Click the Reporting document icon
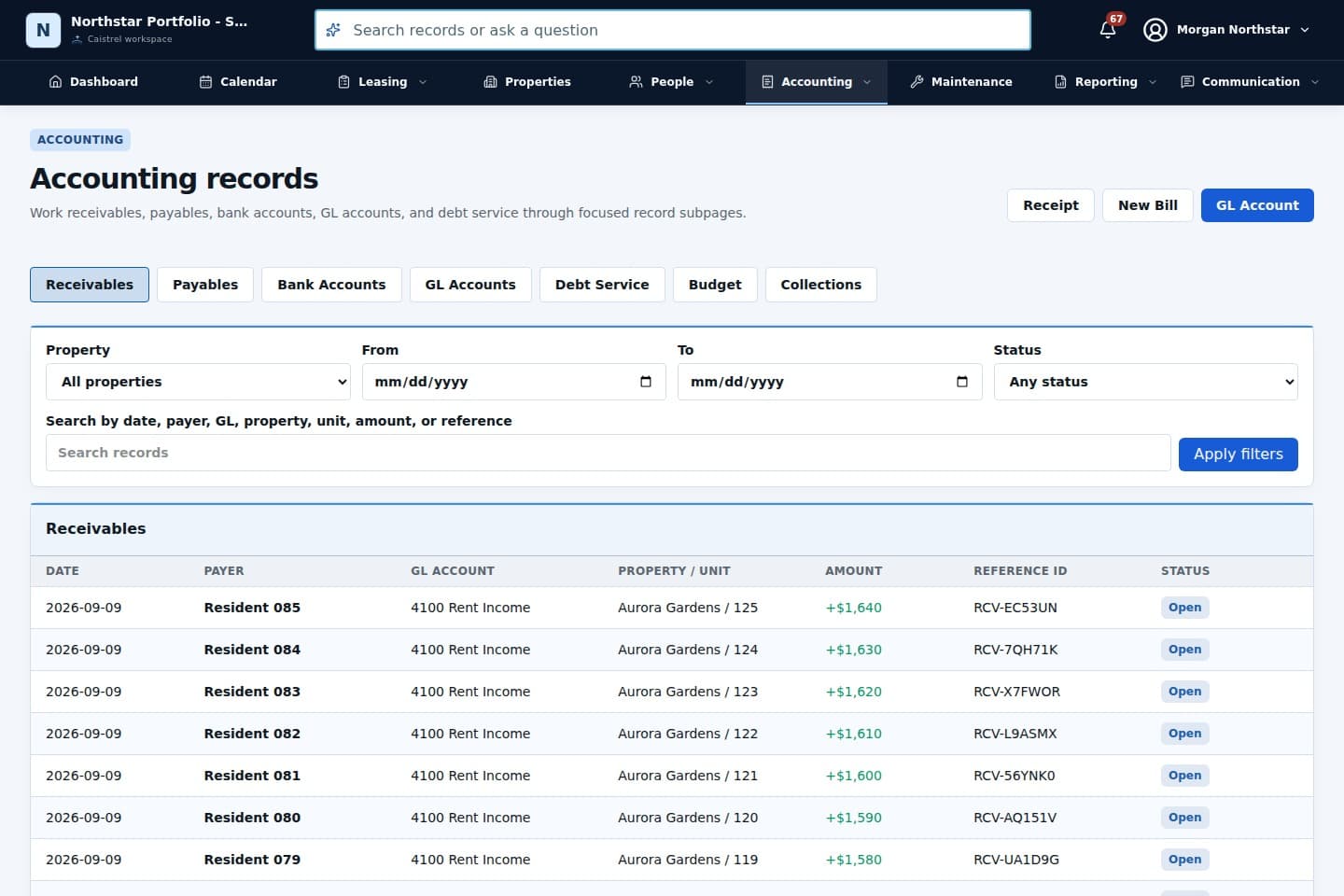 point(1060,82)
